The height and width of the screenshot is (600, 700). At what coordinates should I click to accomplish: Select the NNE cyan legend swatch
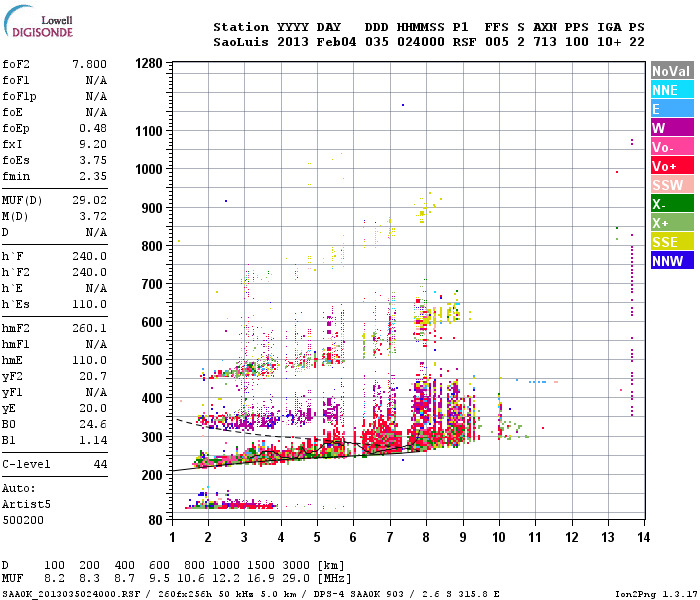(x=672, y=90)
